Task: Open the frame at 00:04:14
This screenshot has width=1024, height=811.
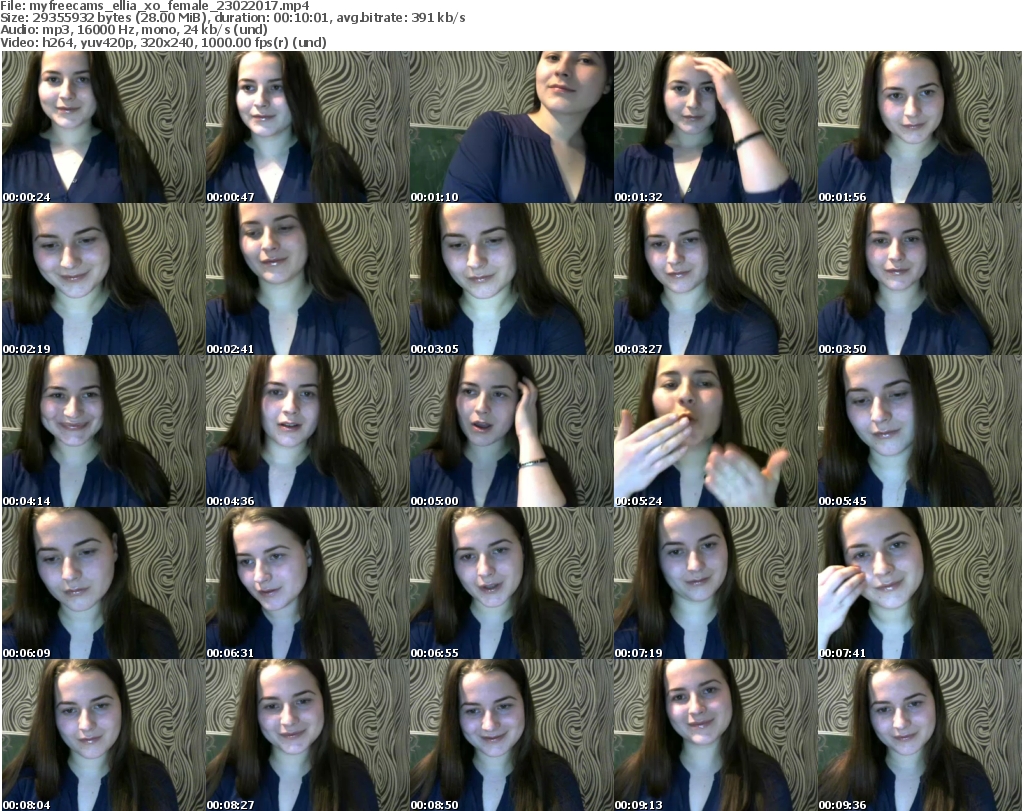Action: 103,431
